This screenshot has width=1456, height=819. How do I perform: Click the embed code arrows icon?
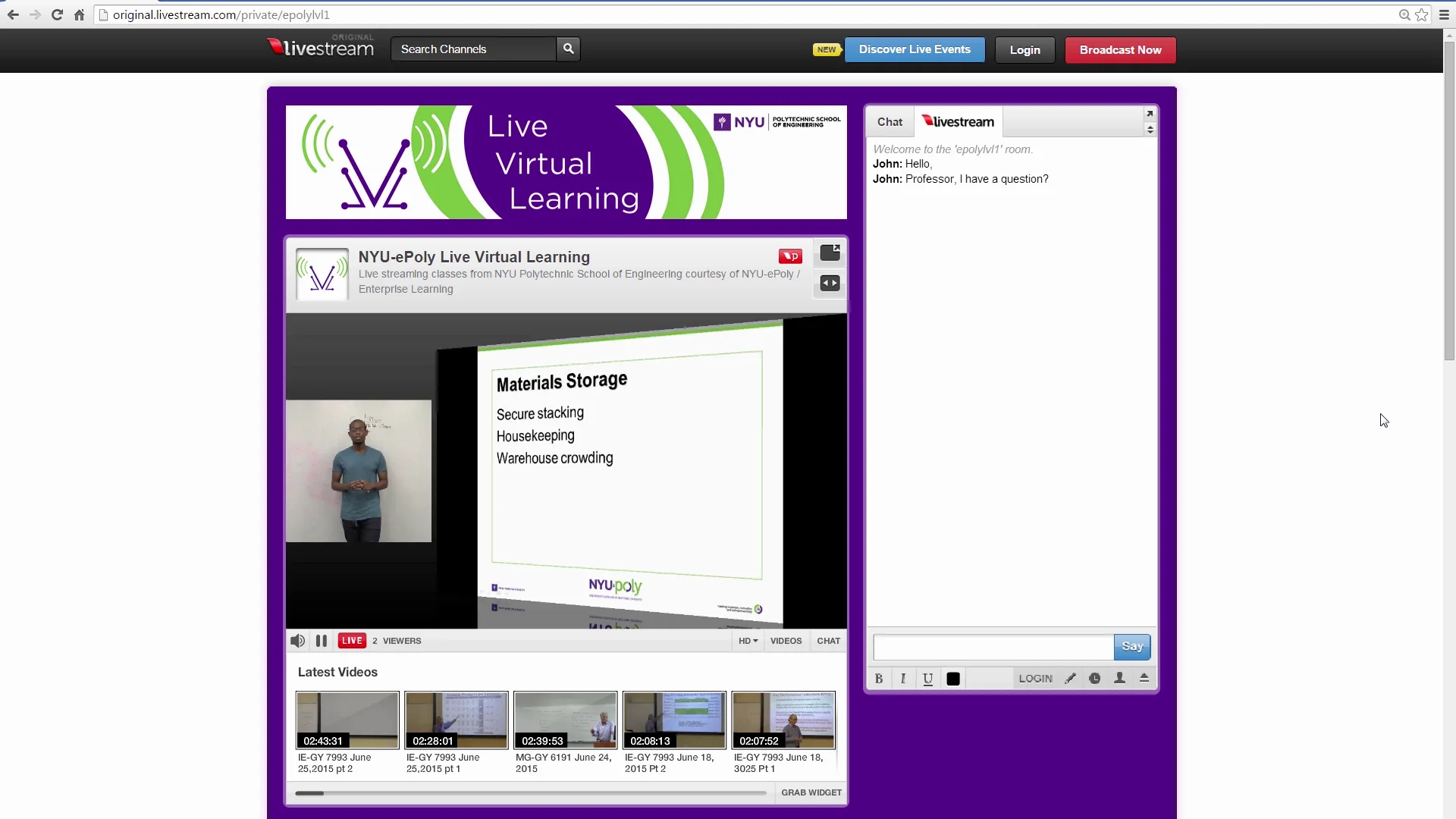(830, 284)
